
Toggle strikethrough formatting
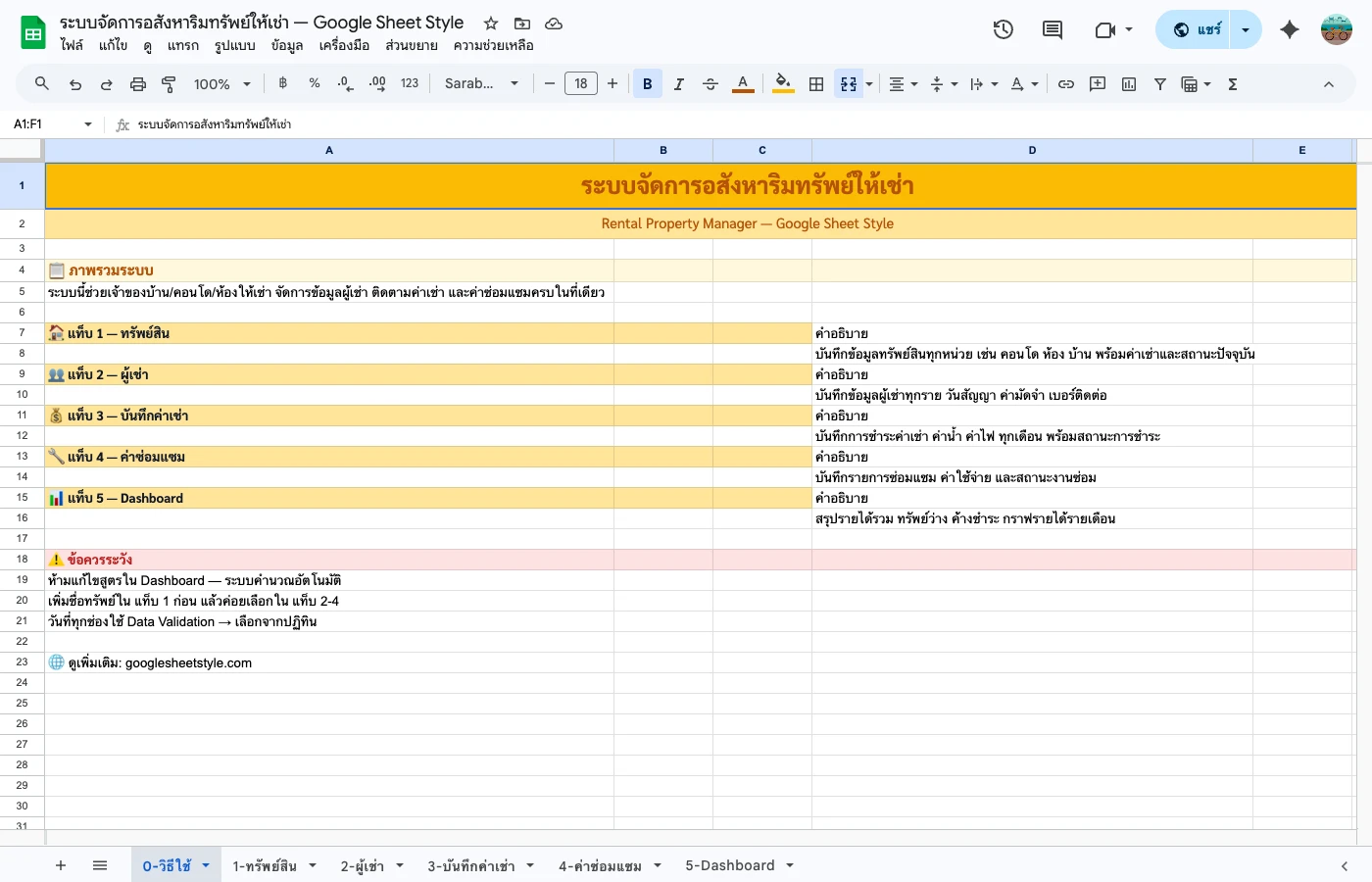tap(710, 84)
